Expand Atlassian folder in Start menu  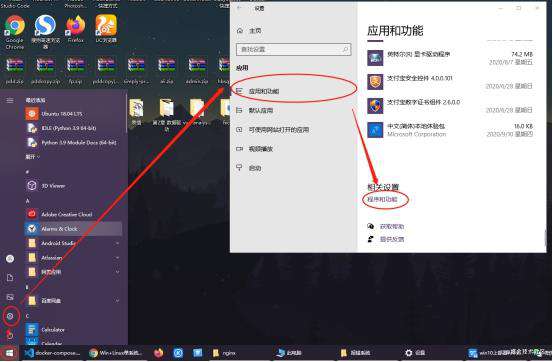tap(74, 258)
